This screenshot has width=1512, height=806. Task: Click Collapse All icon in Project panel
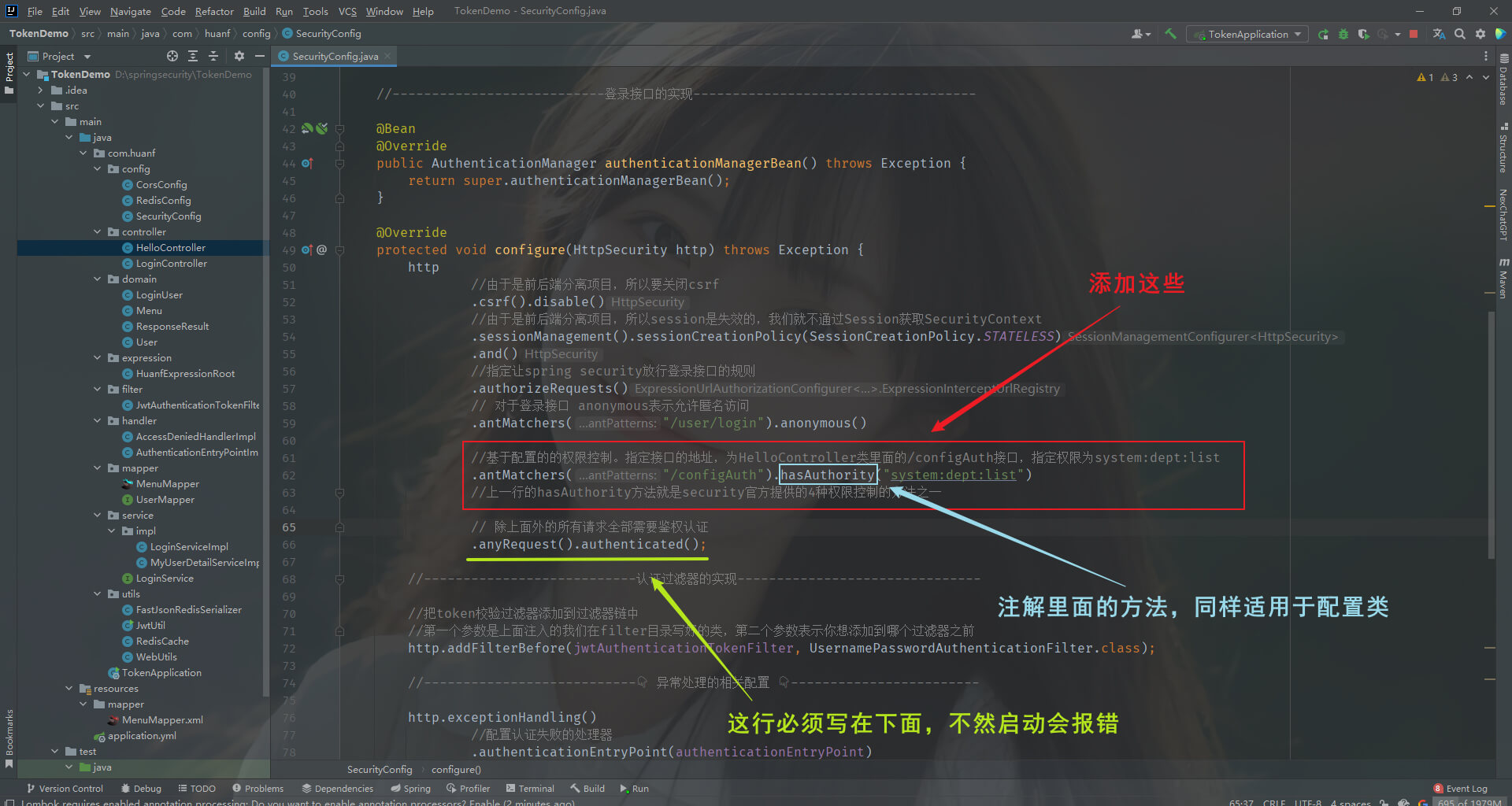[213, 56]
